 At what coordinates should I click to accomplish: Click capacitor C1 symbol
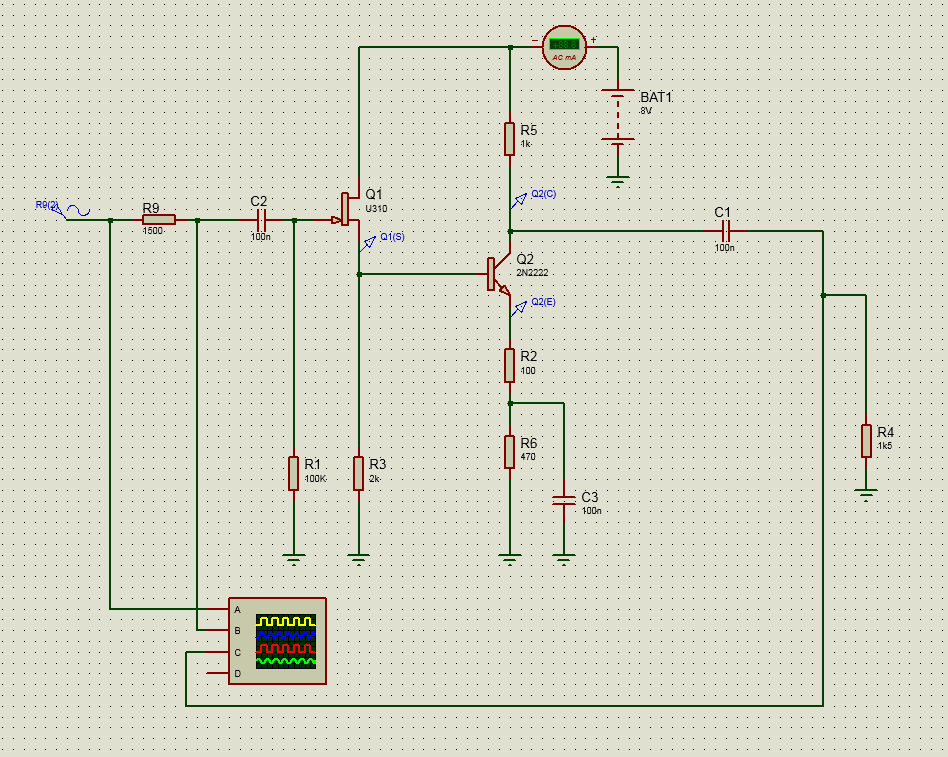[x=726, y=230]
